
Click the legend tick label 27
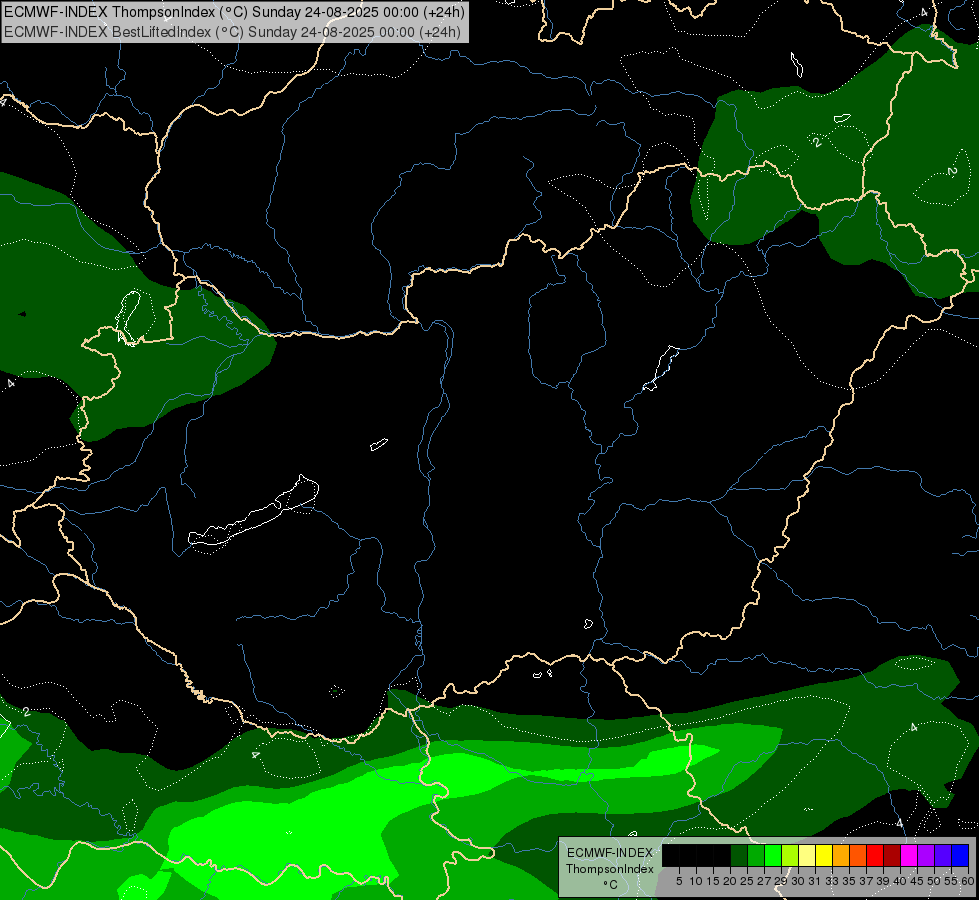(764, 881)
